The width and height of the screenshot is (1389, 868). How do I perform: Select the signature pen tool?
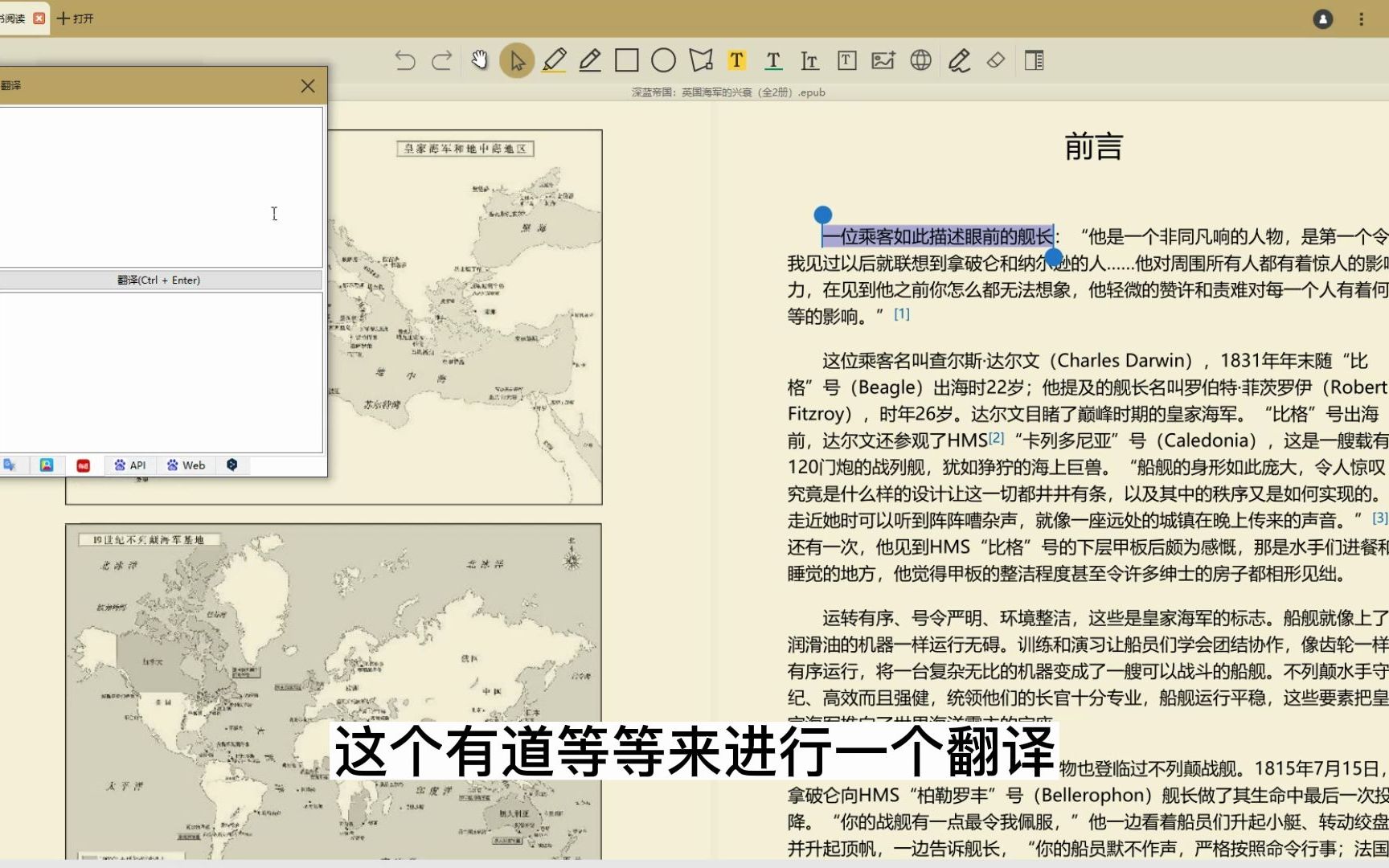958,60
